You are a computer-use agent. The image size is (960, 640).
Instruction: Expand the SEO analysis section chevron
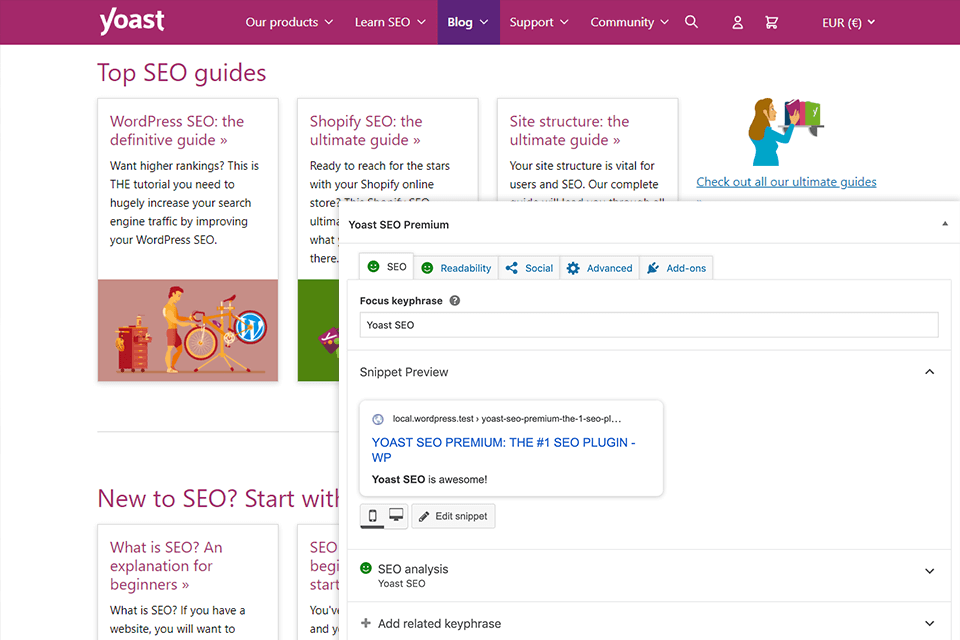coord(929,571)
